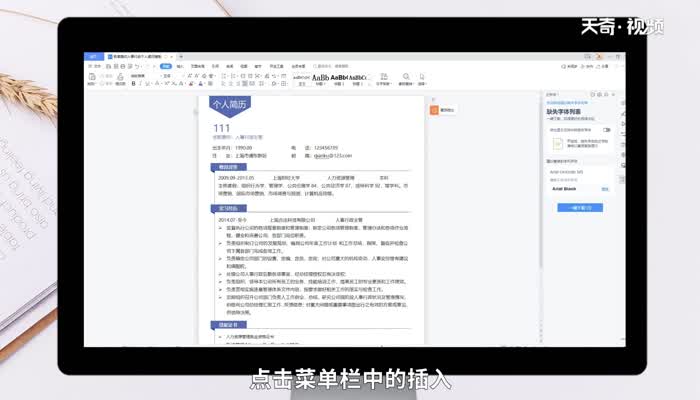This screenshot has height=400, width=700.
Task: Toggle the missing-font switch in side panel
Action: (606, 130)
